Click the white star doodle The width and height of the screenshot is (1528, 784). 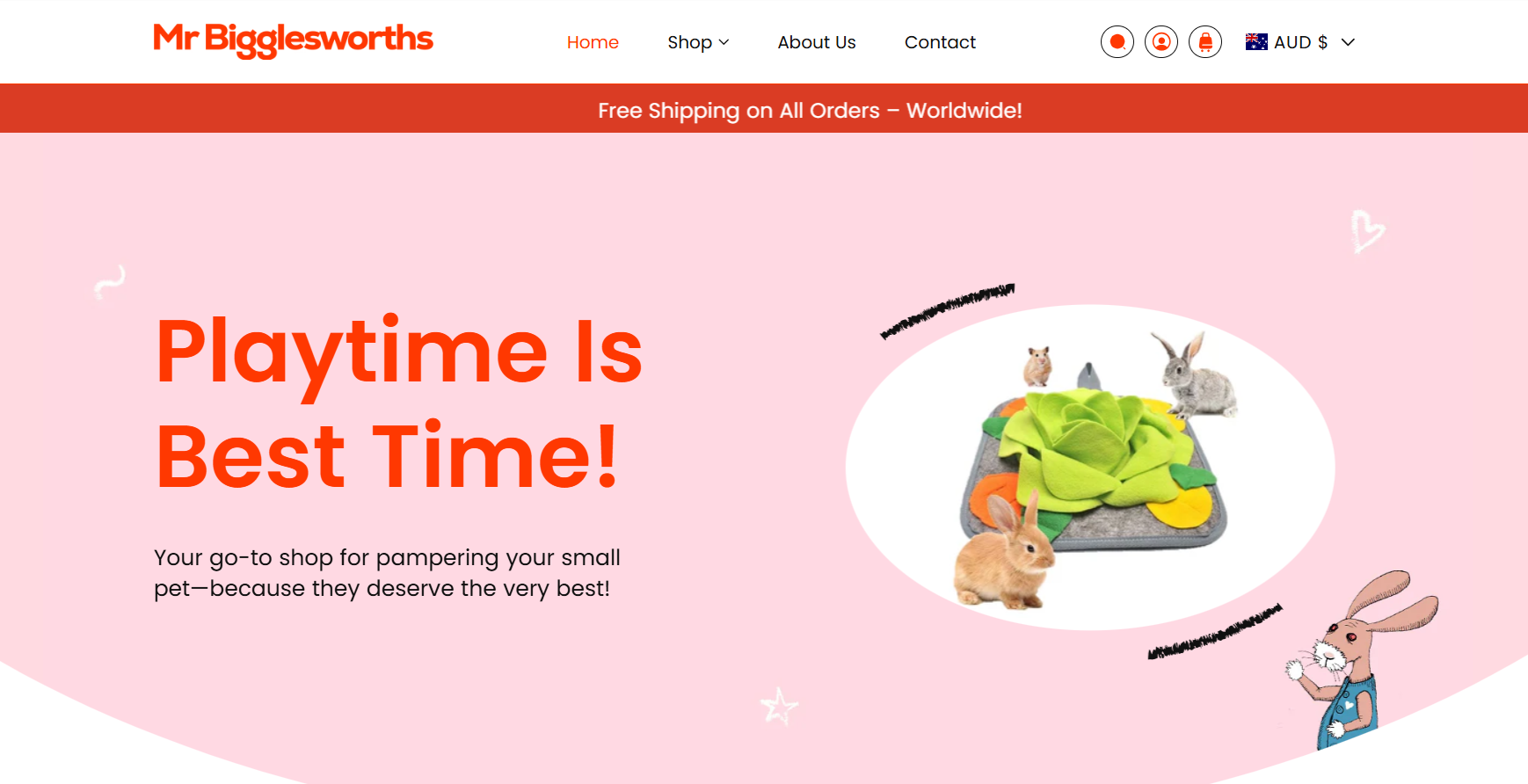pyautogui.click(x=779, y=706)
